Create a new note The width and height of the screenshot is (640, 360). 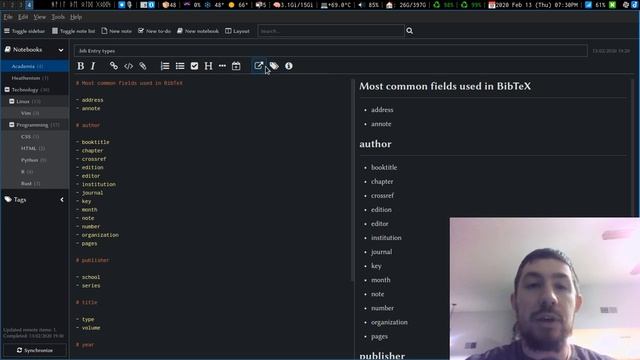[x=116, y=31]
